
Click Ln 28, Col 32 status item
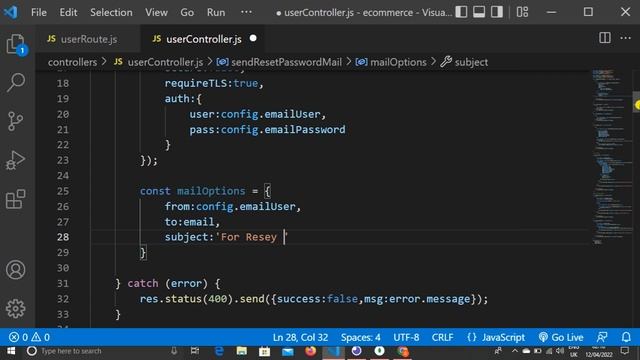coord(300,337)
